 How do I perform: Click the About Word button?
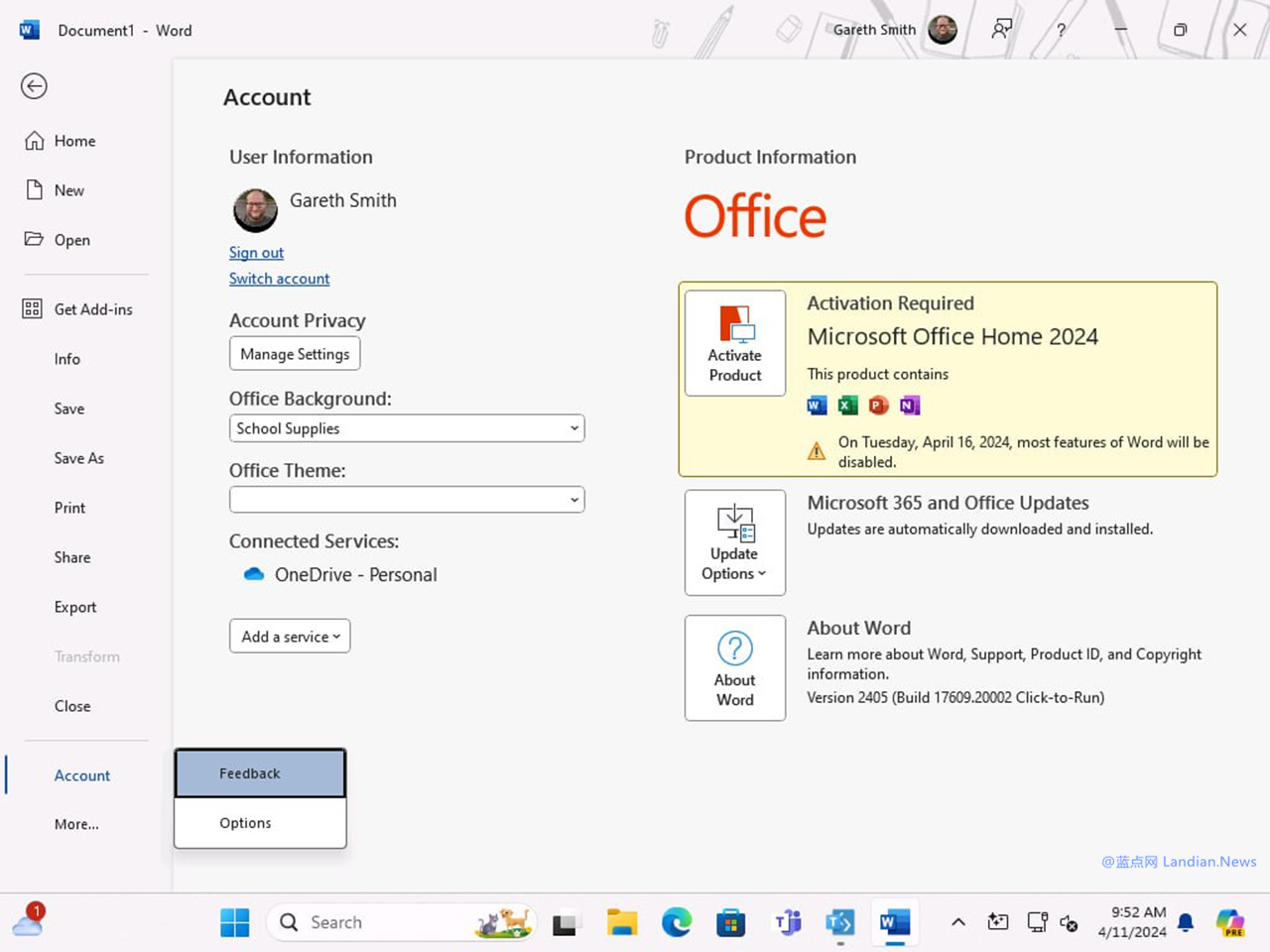click(735, 668)
